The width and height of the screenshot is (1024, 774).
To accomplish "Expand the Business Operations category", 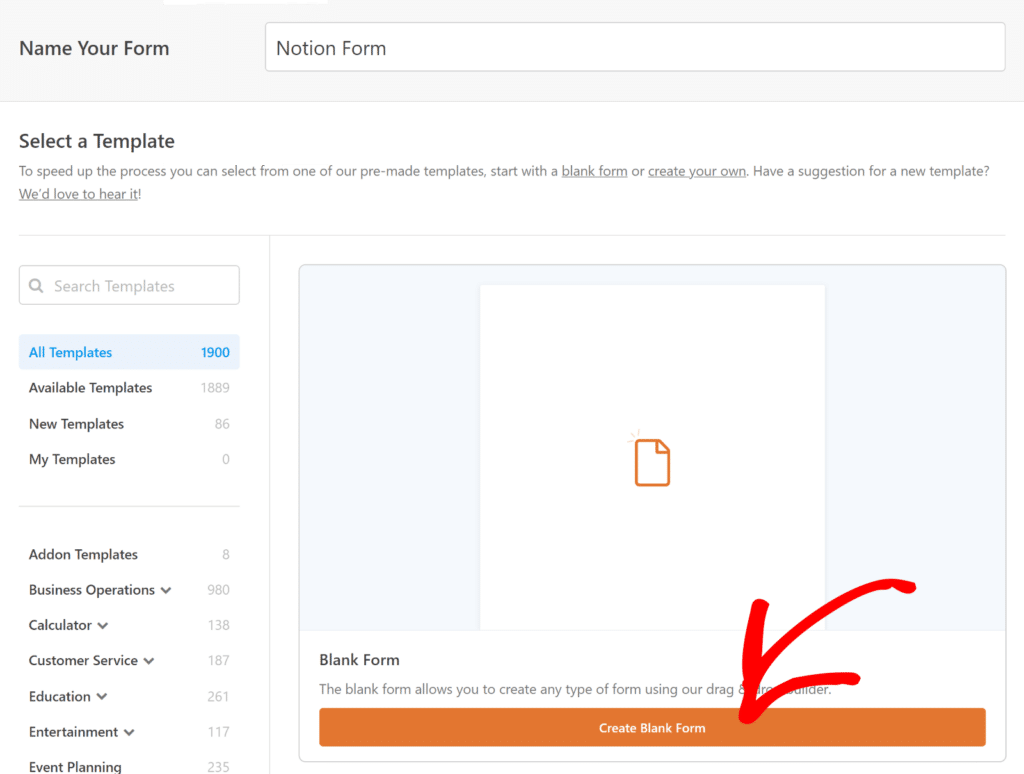I will 166,590.
